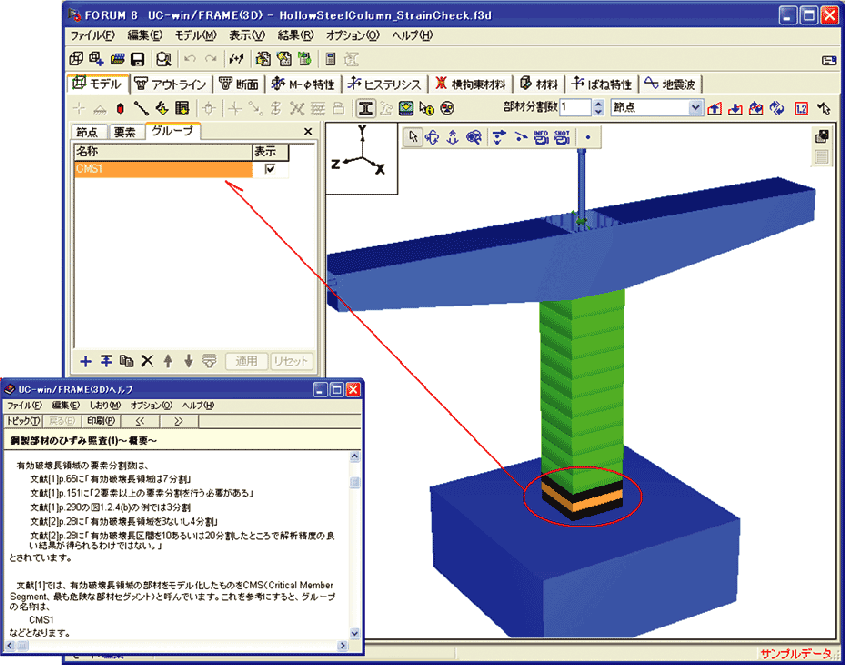Open the ヘルプ(H) menu in main window
The image size is (845, 665).
[412, 36]
